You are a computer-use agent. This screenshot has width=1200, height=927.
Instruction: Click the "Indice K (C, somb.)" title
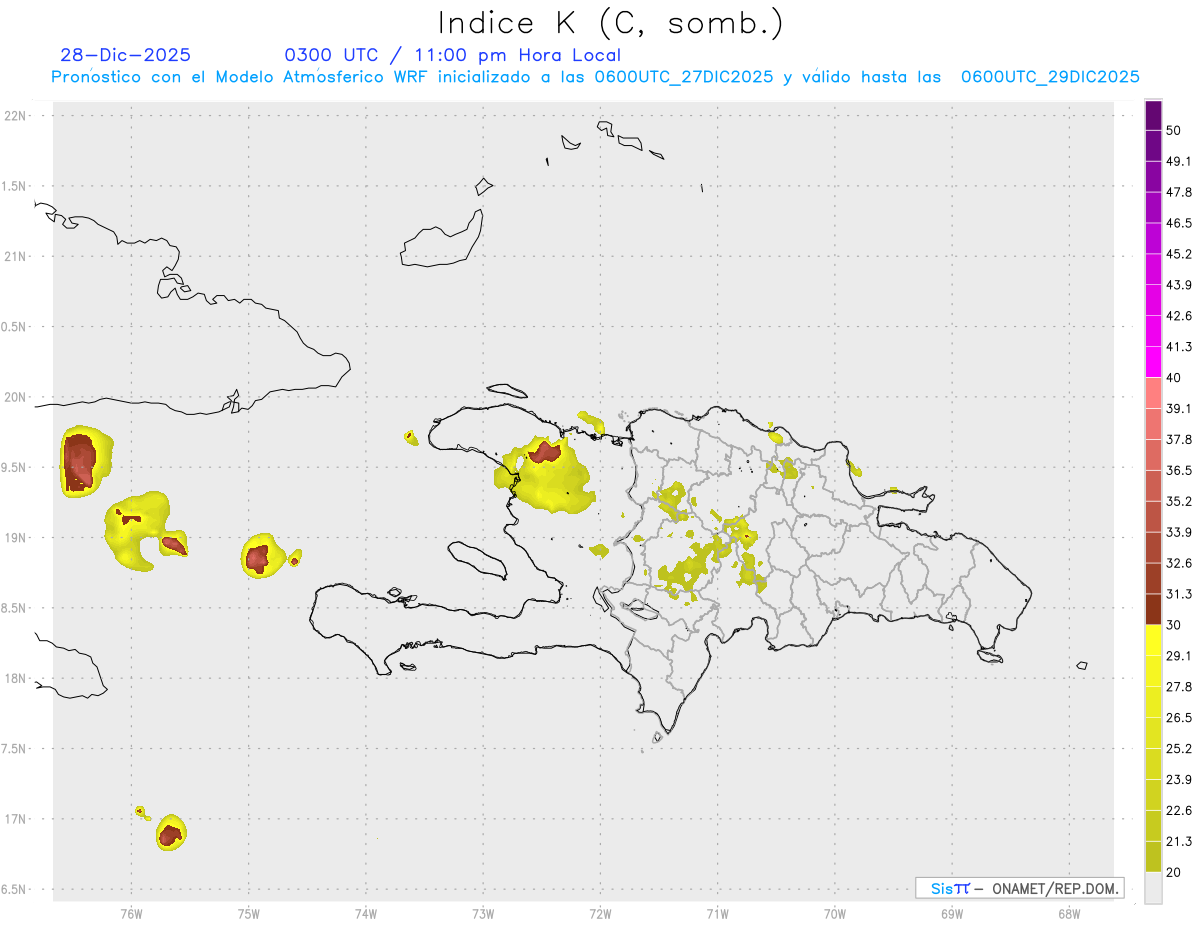pos(611,23)
